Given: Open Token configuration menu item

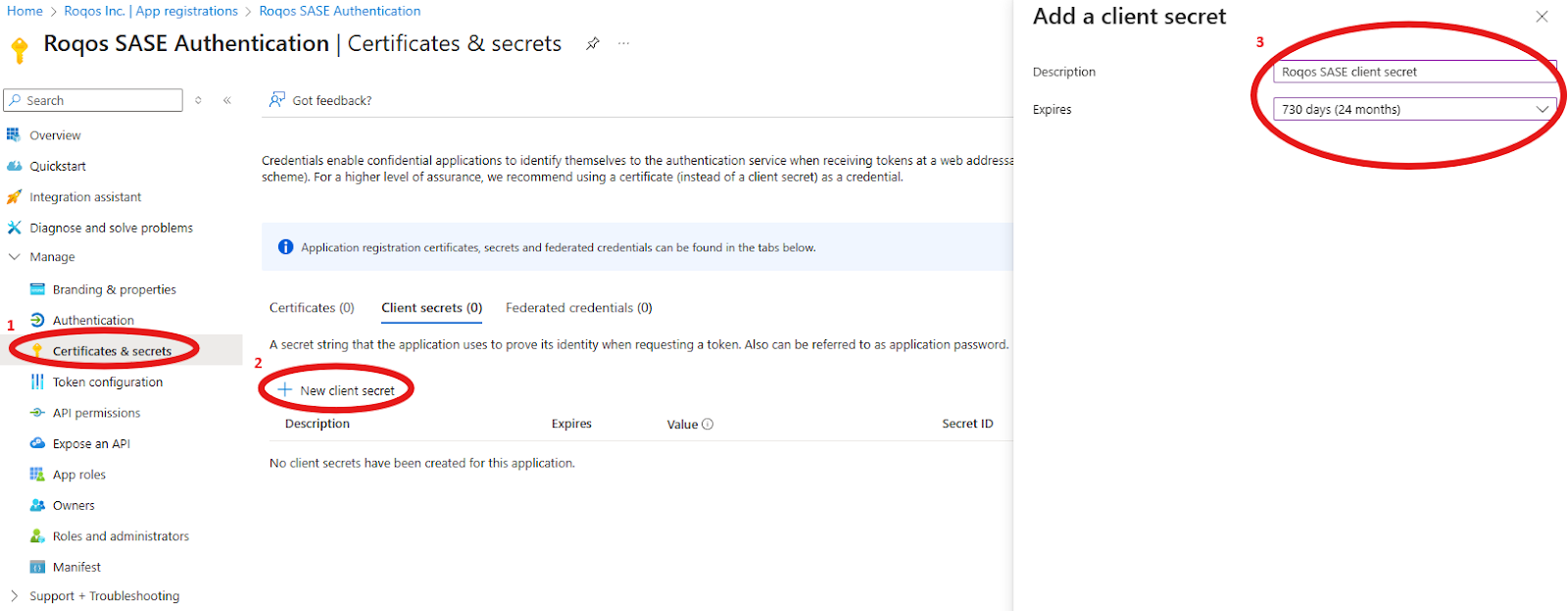Looking at the screenshot, I should [x=108, y=382].
